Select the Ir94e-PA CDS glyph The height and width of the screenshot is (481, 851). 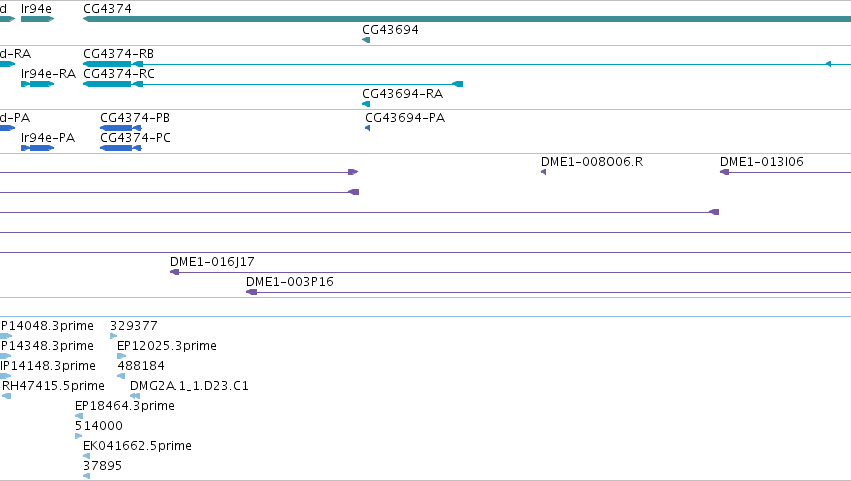pyautogui.click(x=37, y=148)
